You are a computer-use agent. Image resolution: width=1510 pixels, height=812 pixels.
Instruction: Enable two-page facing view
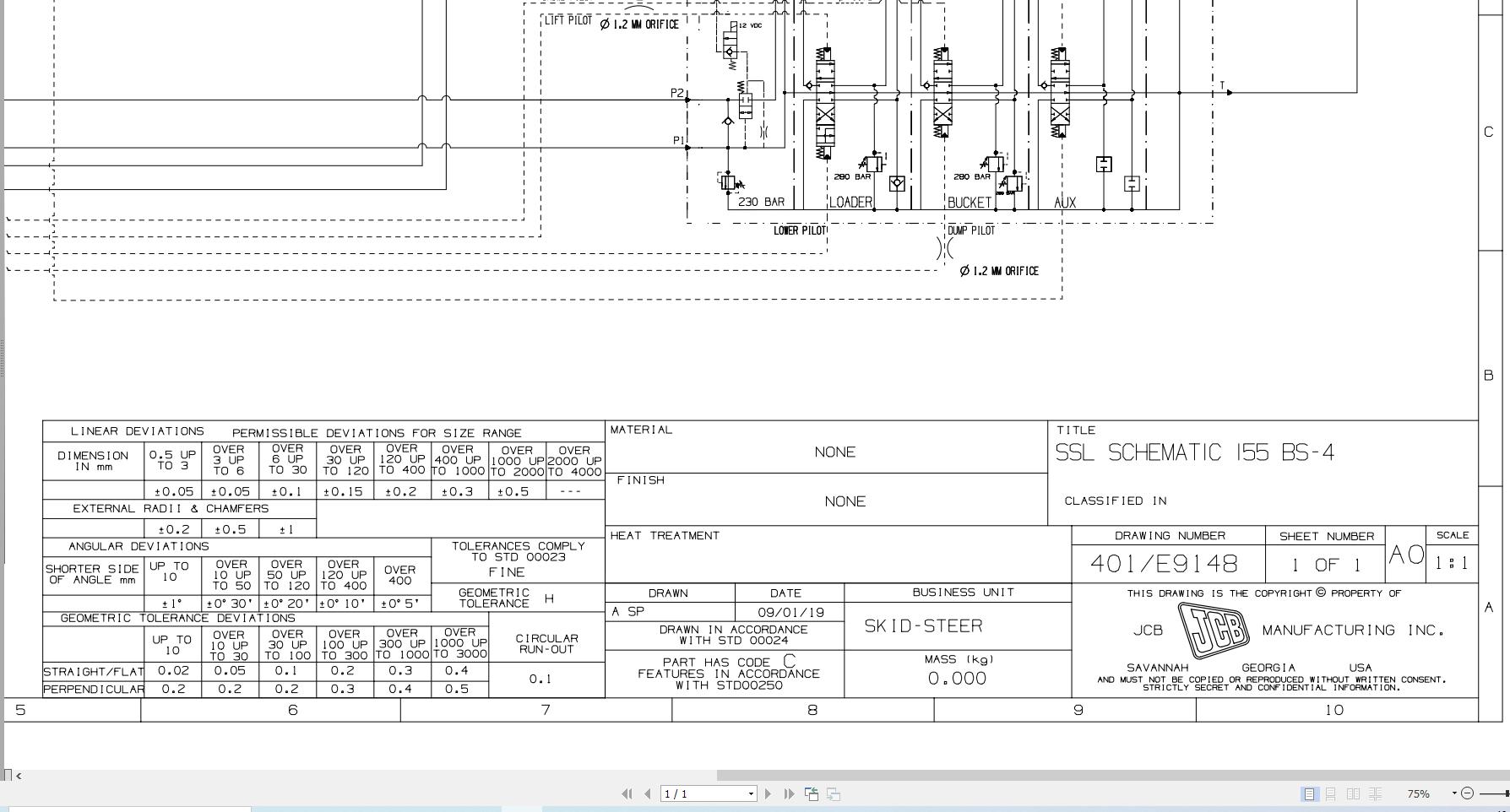click(1353, 793)
